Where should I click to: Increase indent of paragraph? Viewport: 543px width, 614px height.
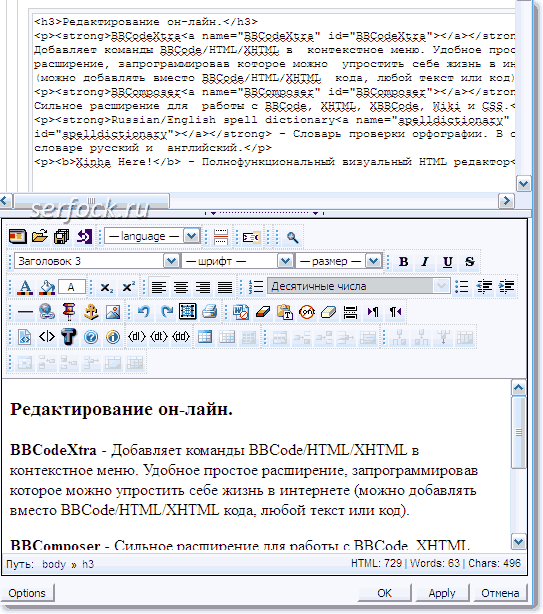[x=506, y=287]
